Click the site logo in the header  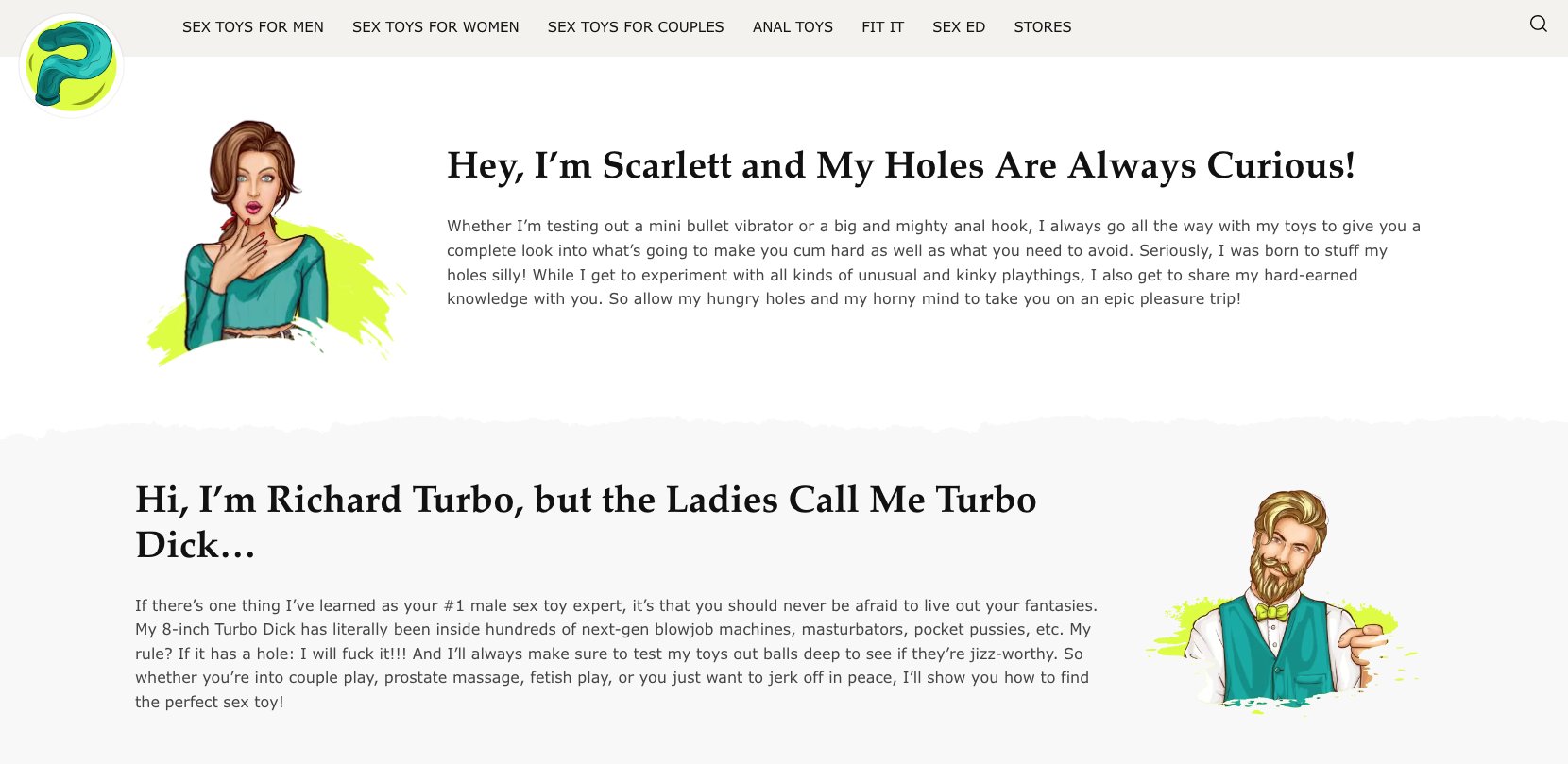coord(71,66)
